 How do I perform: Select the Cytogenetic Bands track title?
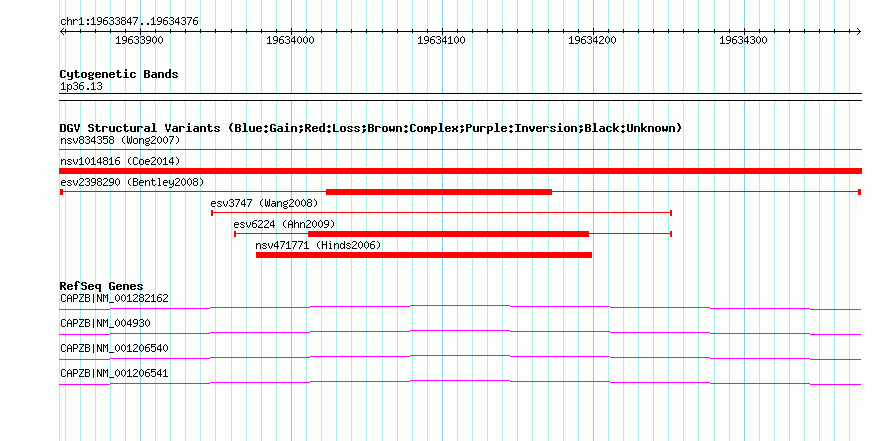(119, 74)
